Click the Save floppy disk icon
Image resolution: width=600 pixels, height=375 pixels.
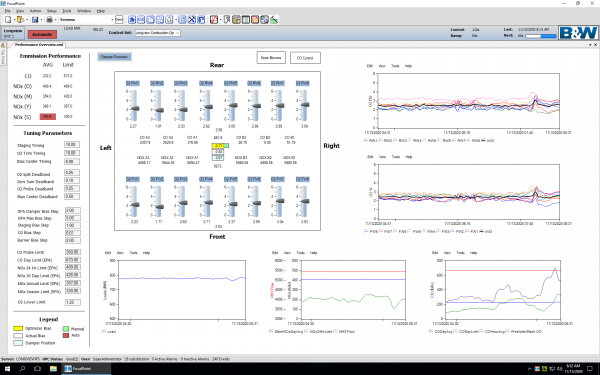coord(35,20)
